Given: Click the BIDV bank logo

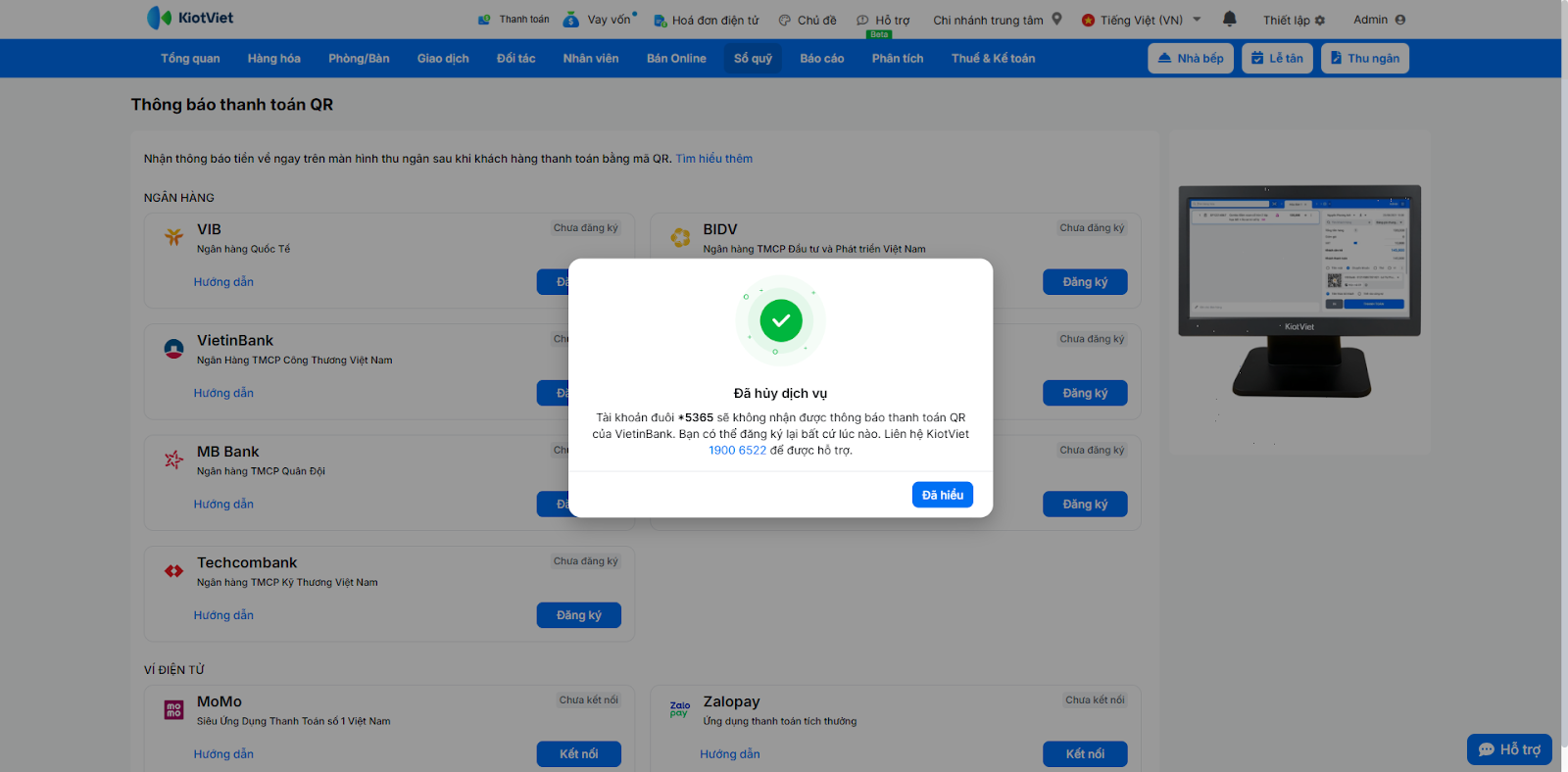Looking at the screenshot, I should click(x=680, y=237).
